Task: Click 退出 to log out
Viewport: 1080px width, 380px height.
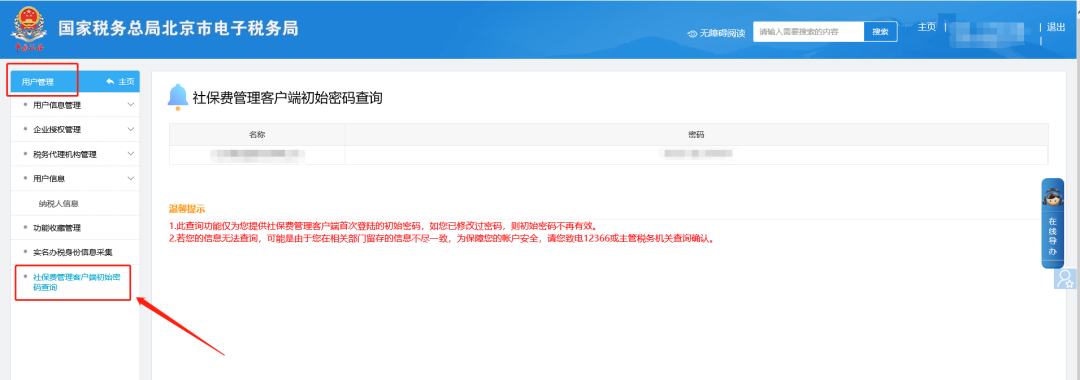Action: coord(1056,28)
